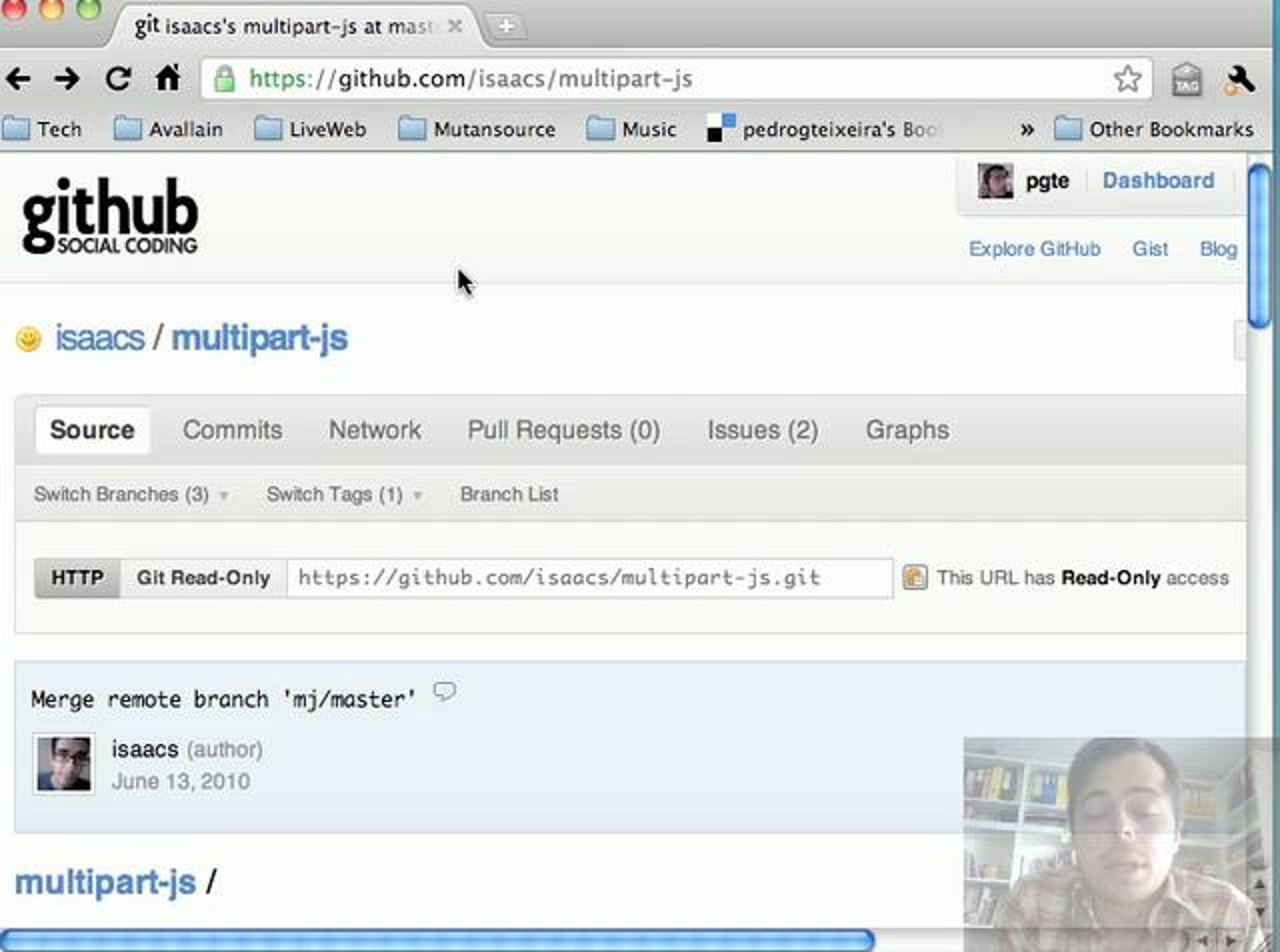Switch to Git Read-Only URL
Image resolution: width=1280 pixels, height=952 pixels.
pos(203,578)
